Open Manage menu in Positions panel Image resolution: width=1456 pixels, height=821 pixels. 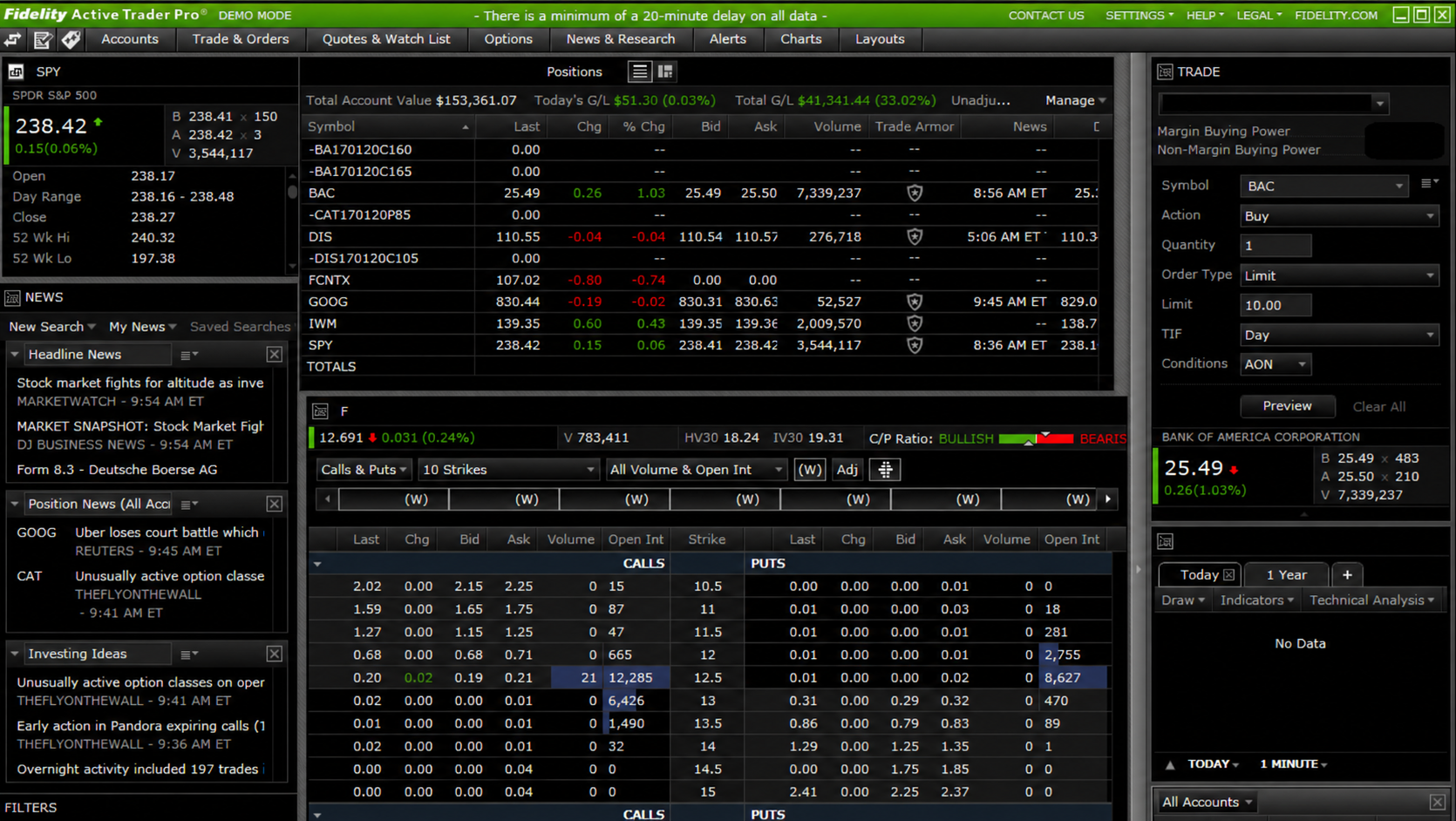coord(1075,101)
